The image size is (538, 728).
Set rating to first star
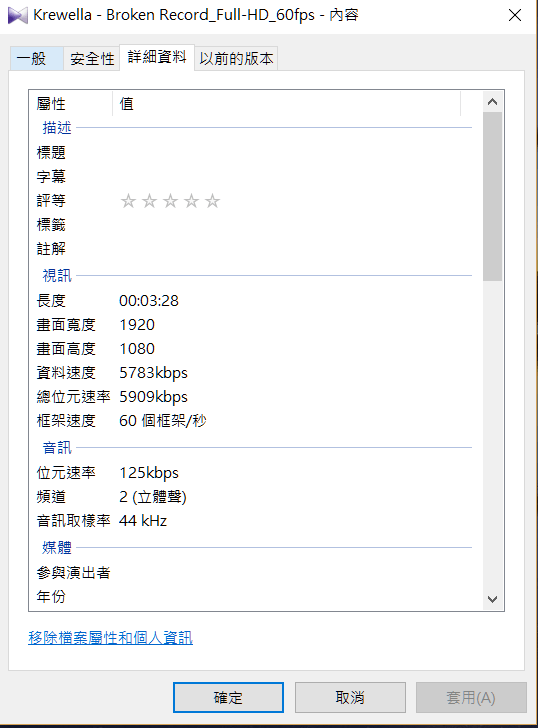[x=128, y=201]
